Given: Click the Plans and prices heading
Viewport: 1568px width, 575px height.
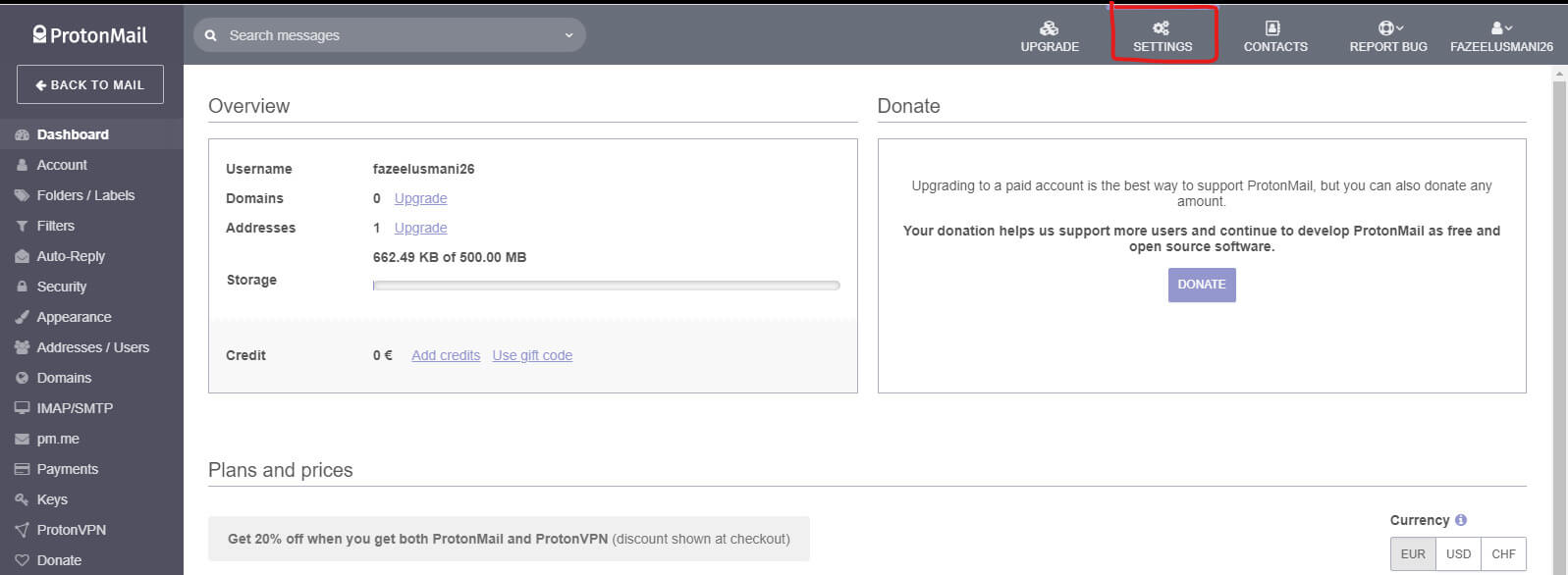Looking at the screenshot, I should (281, 470).
